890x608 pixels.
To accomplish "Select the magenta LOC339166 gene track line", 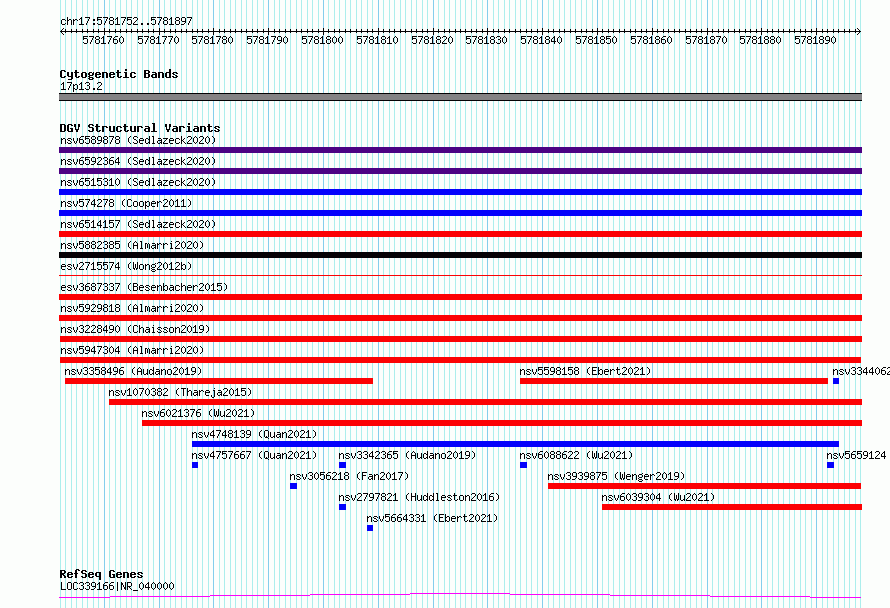I will [460, 596].
